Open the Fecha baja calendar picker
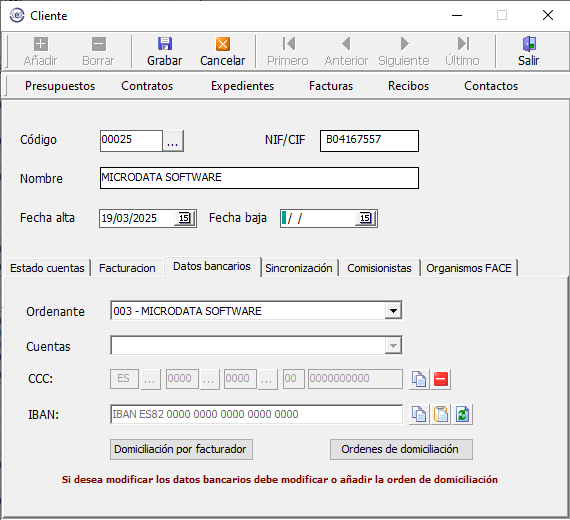The height and width of the screenshot is (520, 570). pyautogui.click(x=365, y=218)
